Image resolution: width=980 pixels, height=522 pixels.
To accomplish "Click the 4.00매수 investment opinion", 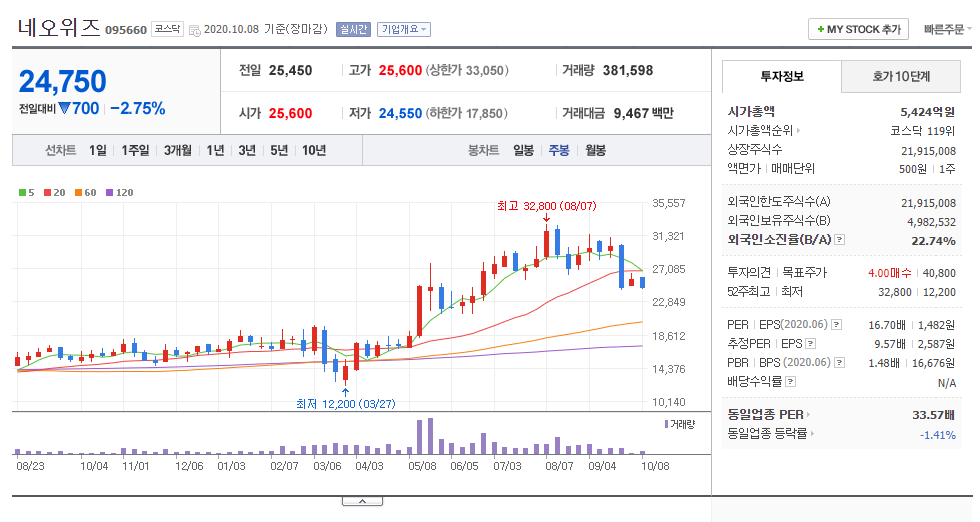I will click(889, 273).
